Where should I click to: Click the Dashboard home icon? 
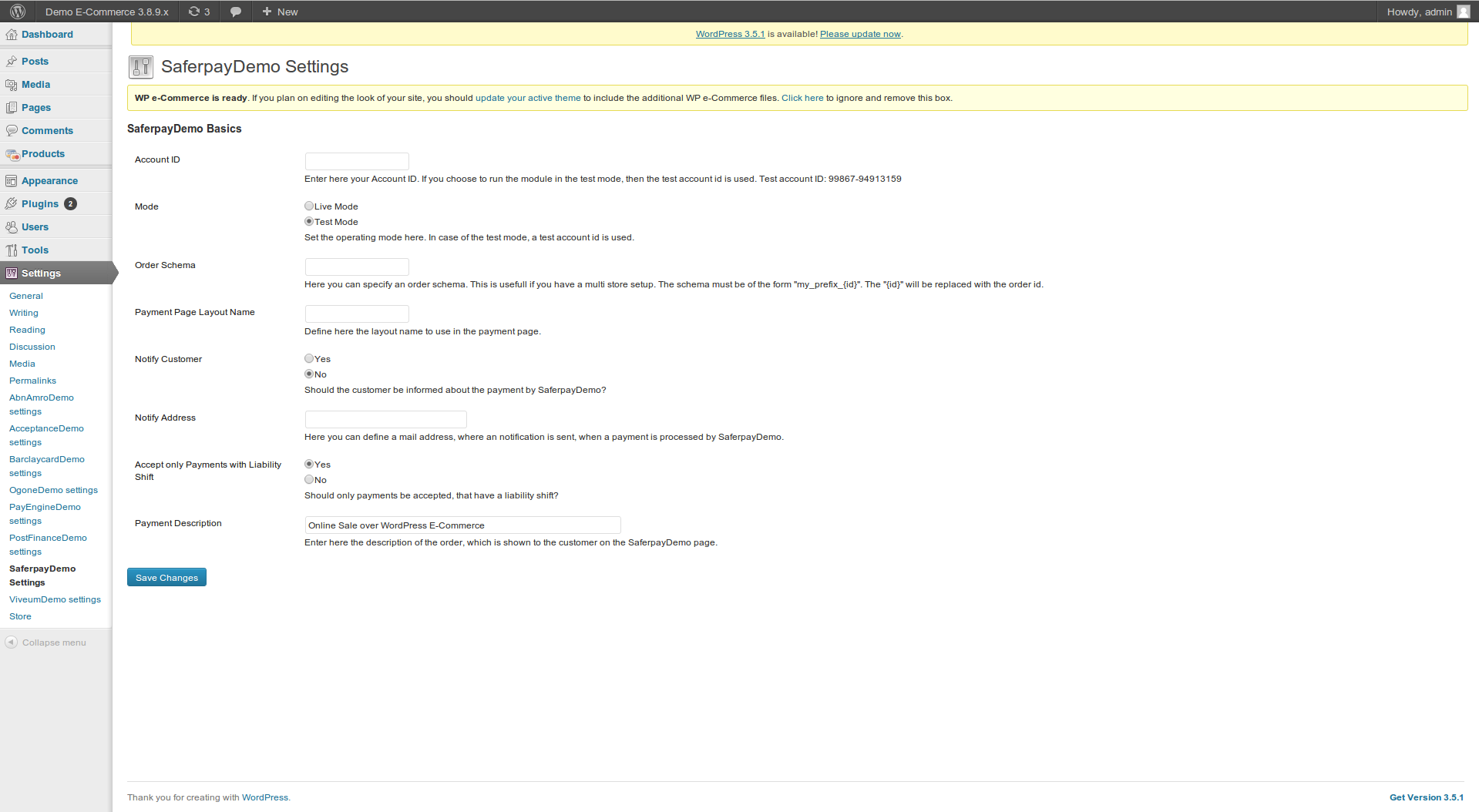click(11, 35)
